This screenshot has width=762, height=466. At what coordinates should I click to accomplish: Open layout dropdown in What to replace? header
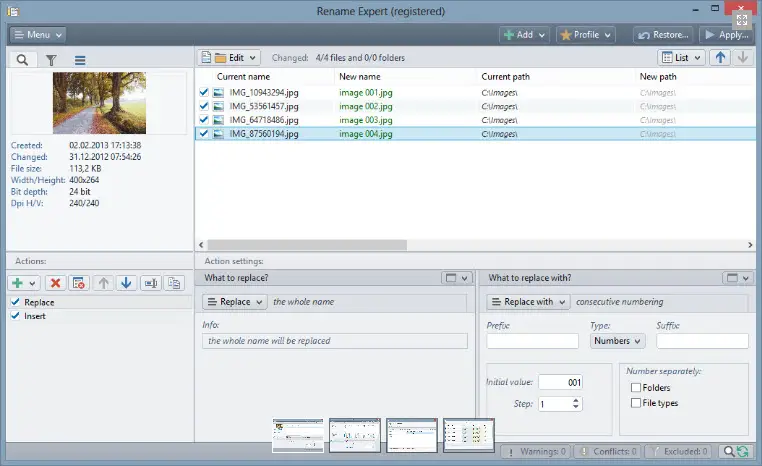coord(457,278)
